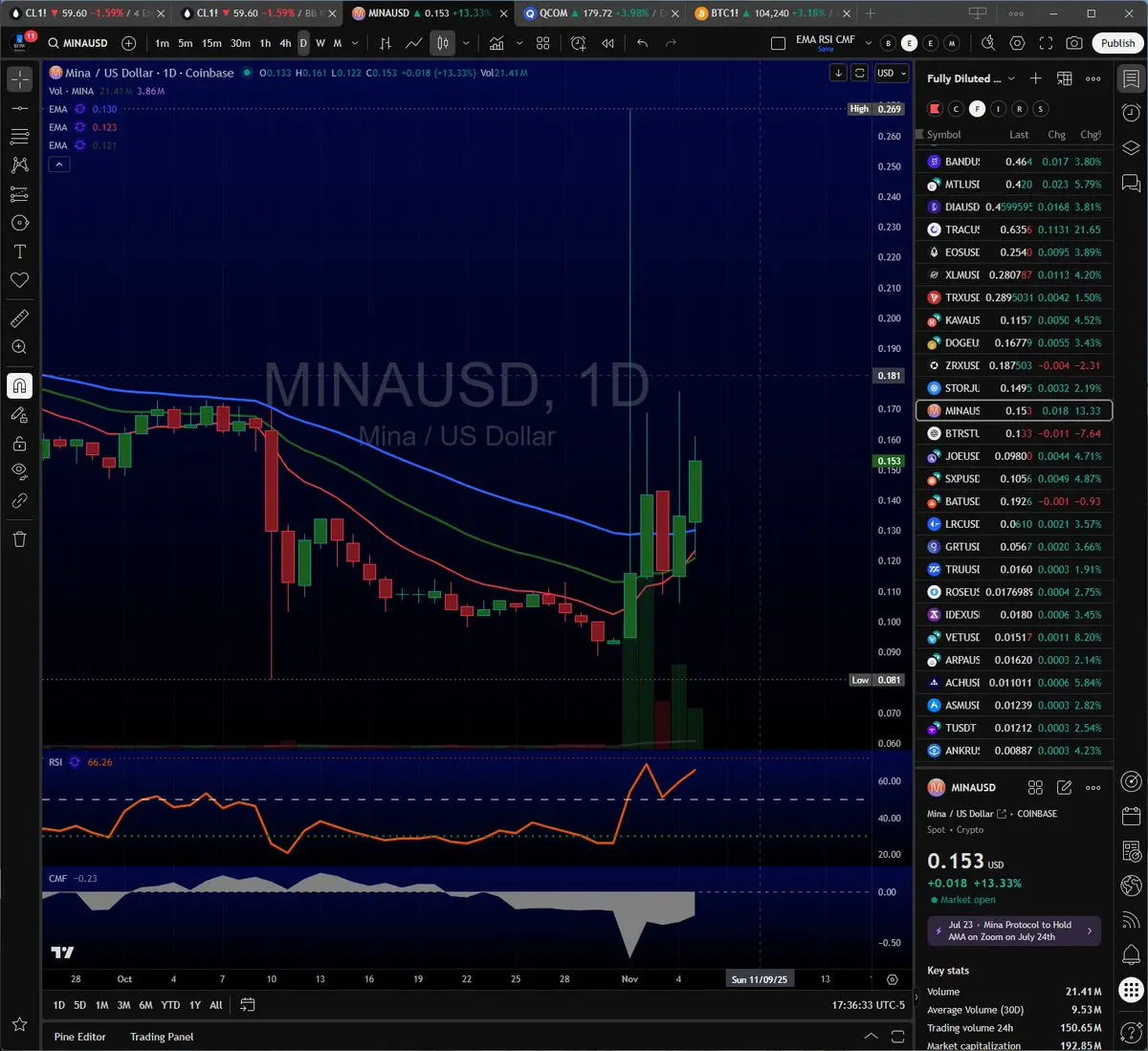Image resolution: width=1148 pixels, height=1051 pixels.
Task: Open the Alerts panel in the right sidebar
Action: coord(1131,113)
